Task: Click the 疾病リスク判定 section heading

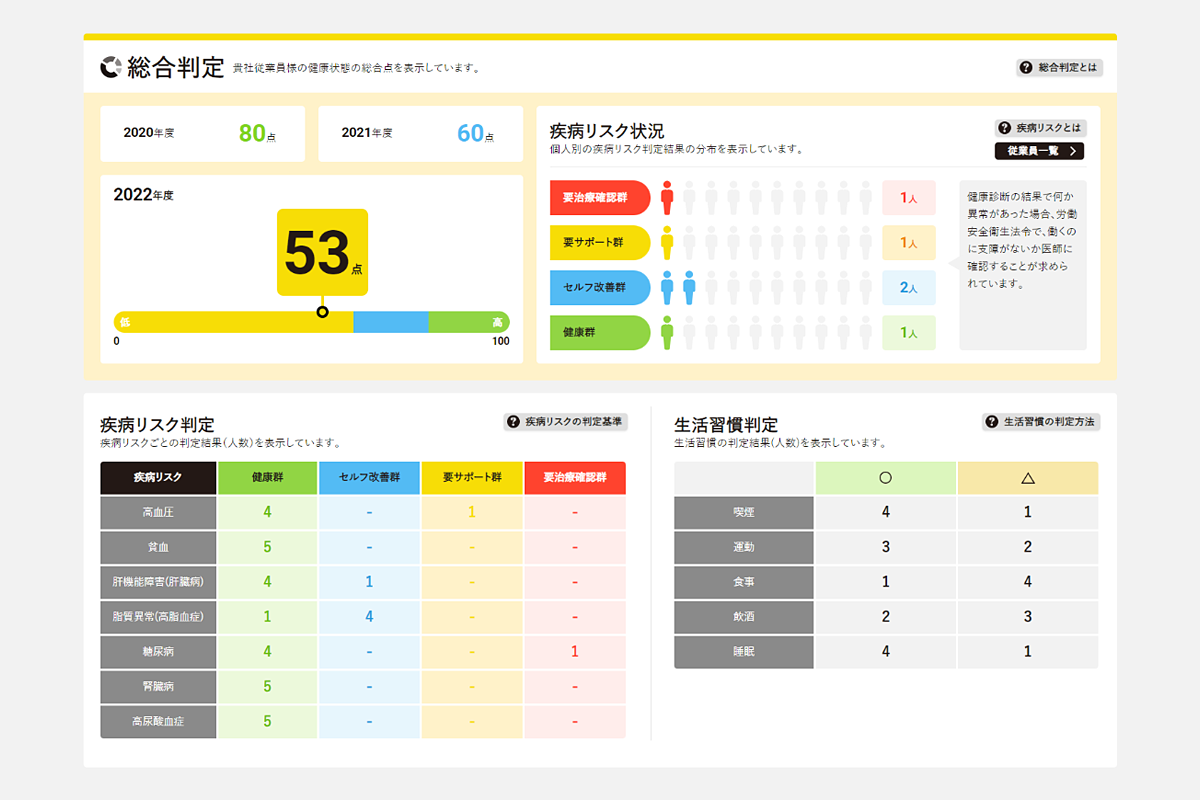Action: (x=158, y=425)
